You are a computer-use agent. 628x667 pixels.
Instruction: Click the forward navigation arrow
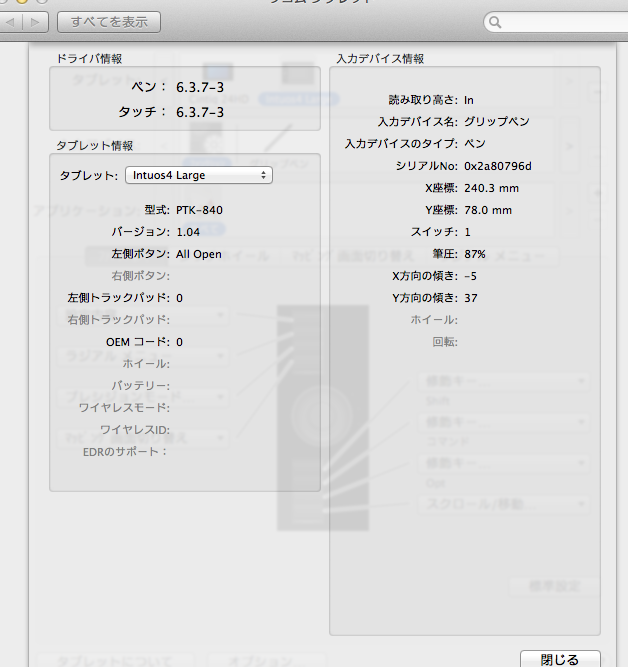point(35,22)
